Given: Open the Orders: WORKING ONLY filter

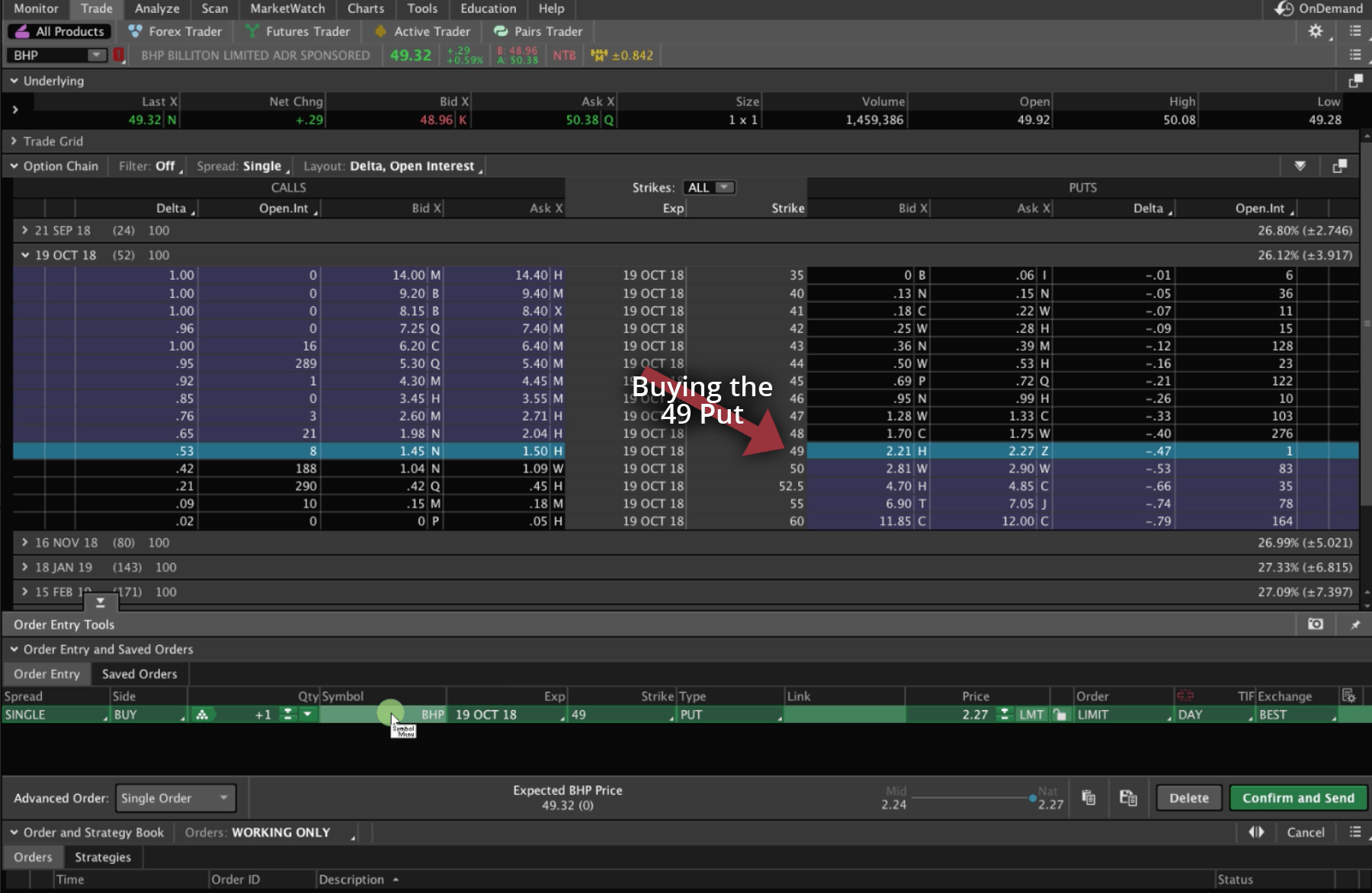Looking at the screenshot, I should 270,832.
